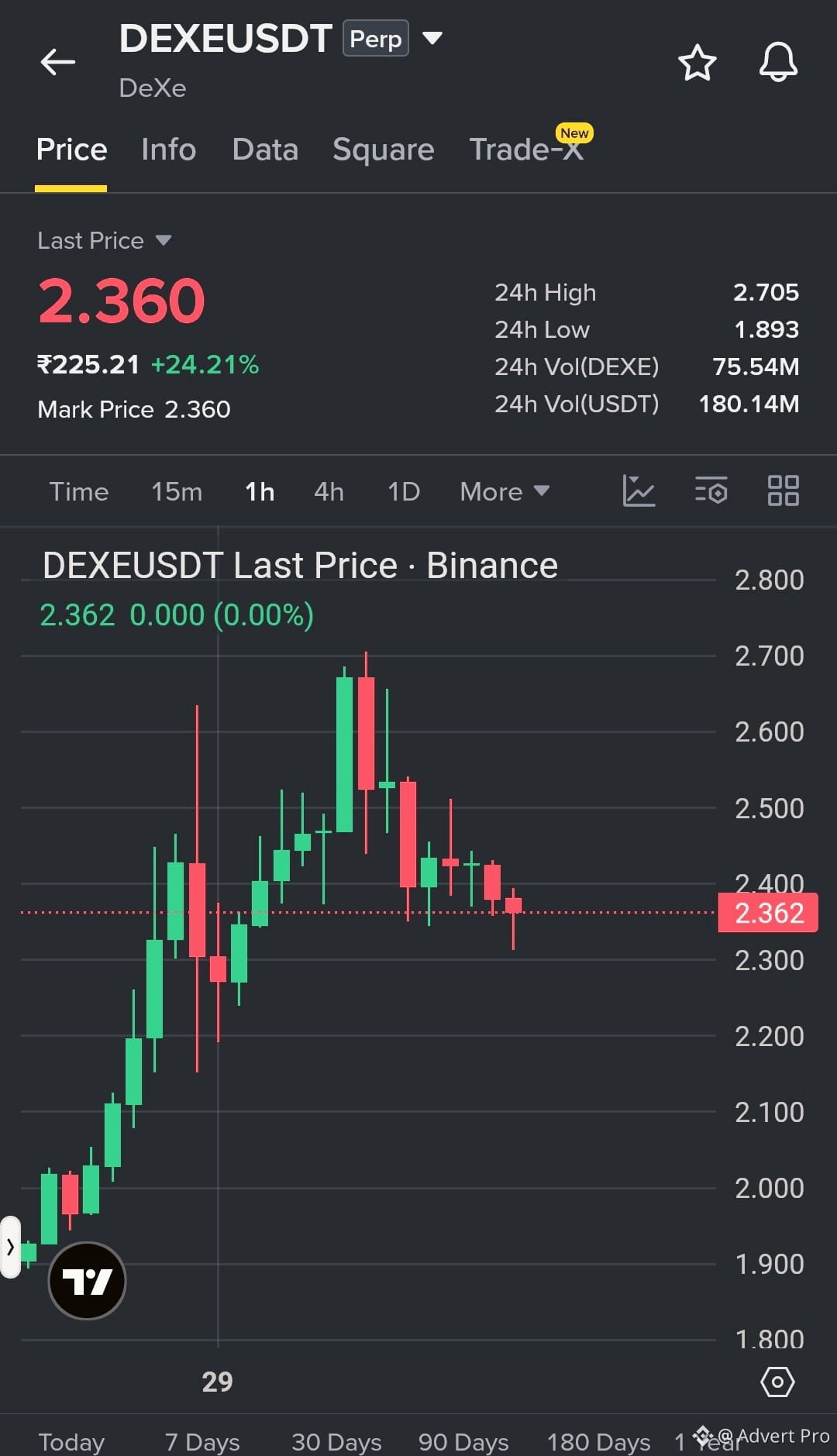Tap the Perp contract badge
Image resolution: width=837 pixels, height=1456 pixels.
(x=376, y=39)
